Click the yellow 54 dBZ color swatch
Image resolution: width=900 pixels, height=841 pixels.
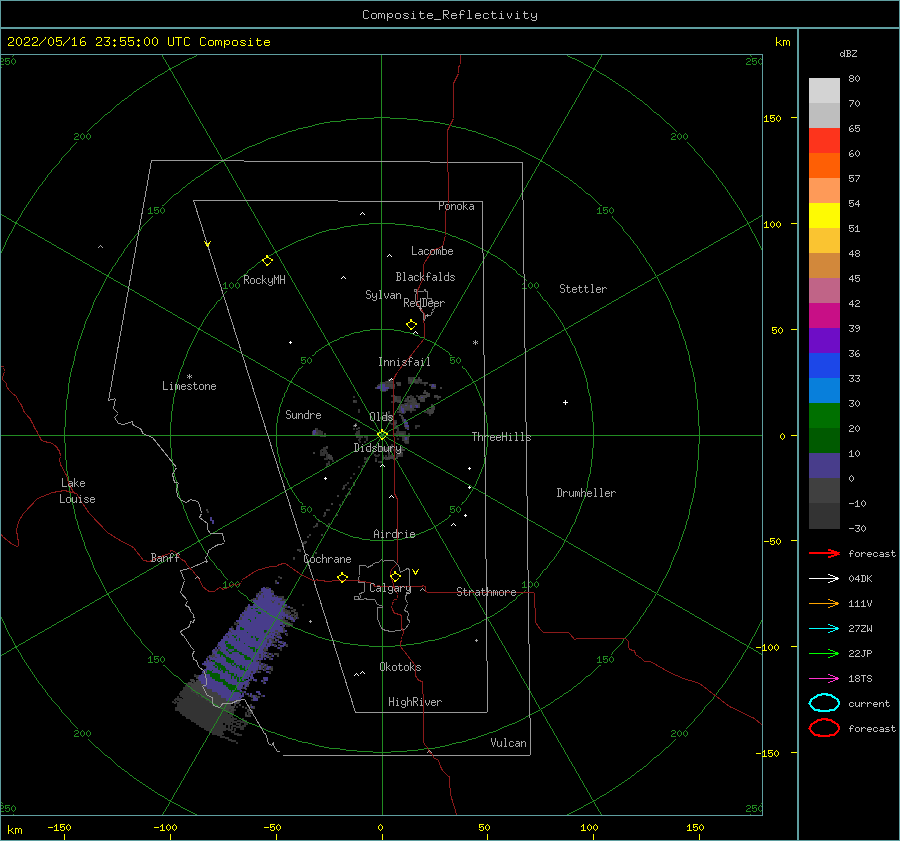point(824,215)
